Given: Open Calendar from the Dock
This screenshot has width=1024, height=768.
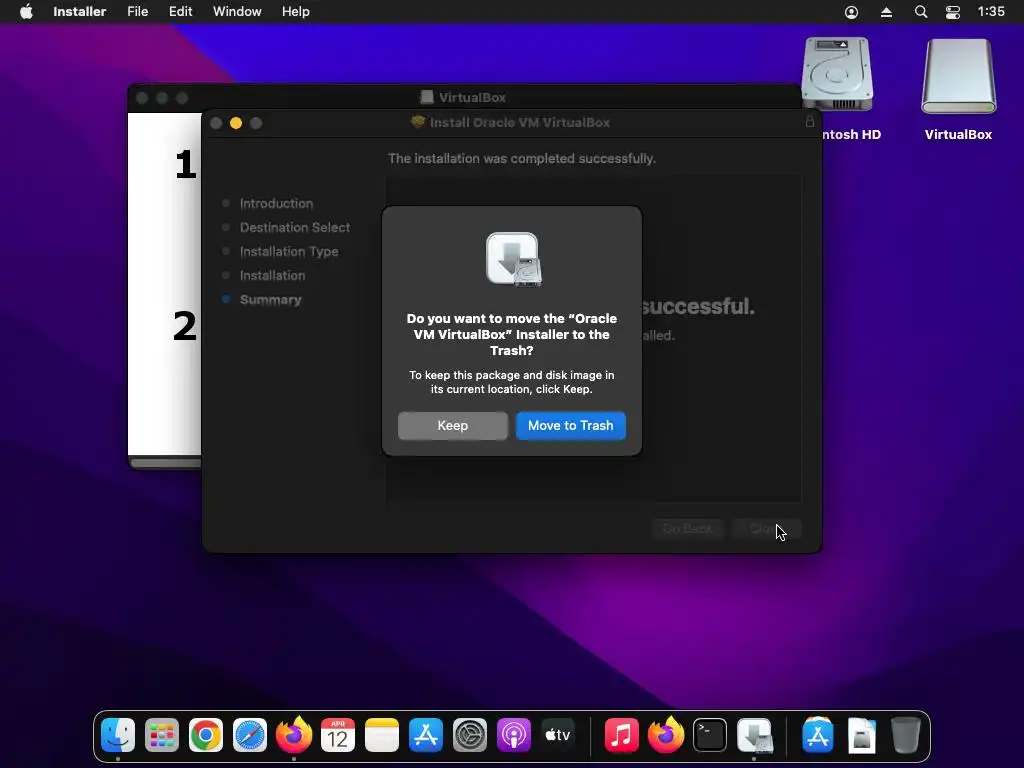Looking at the screenshot, I should click(338, 735).
